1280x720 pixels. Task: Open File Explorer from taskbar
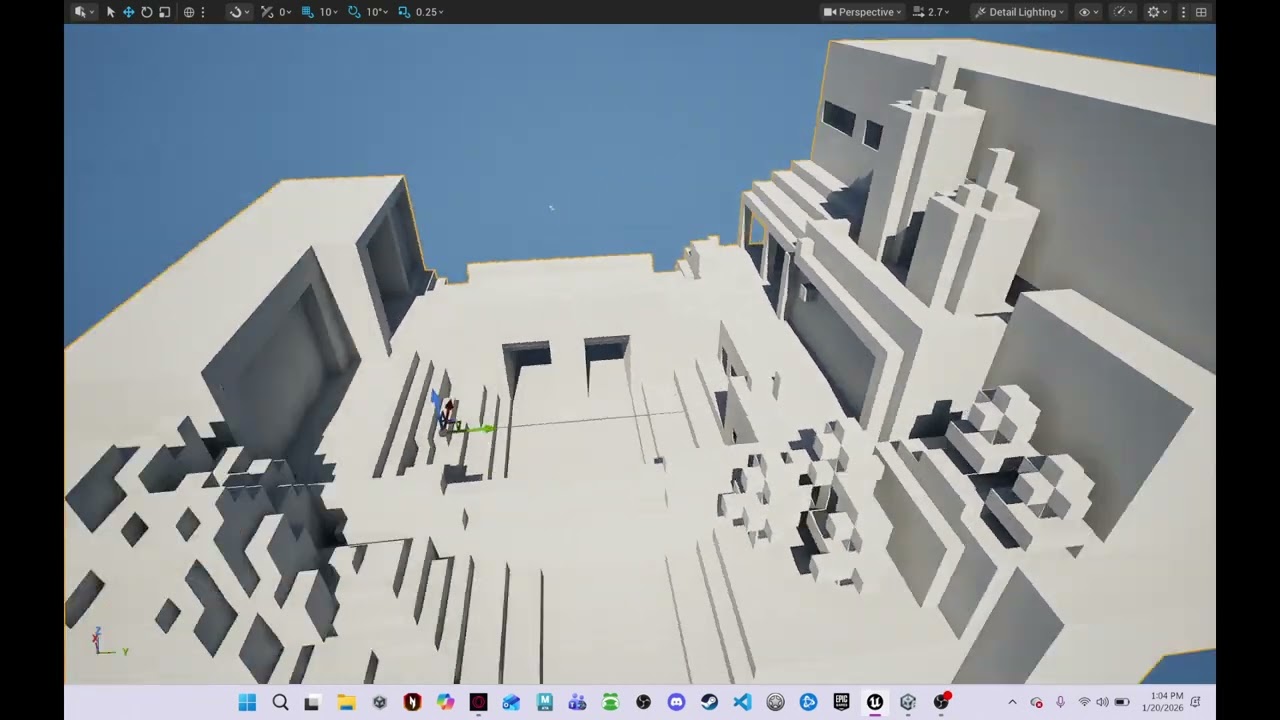click(346, 703)
